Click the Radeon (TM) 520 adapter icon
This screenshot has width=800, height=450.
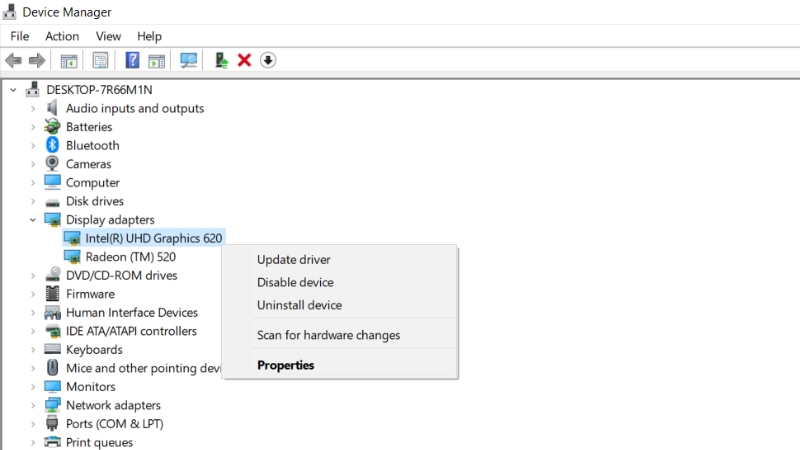(x=72, y=257)
